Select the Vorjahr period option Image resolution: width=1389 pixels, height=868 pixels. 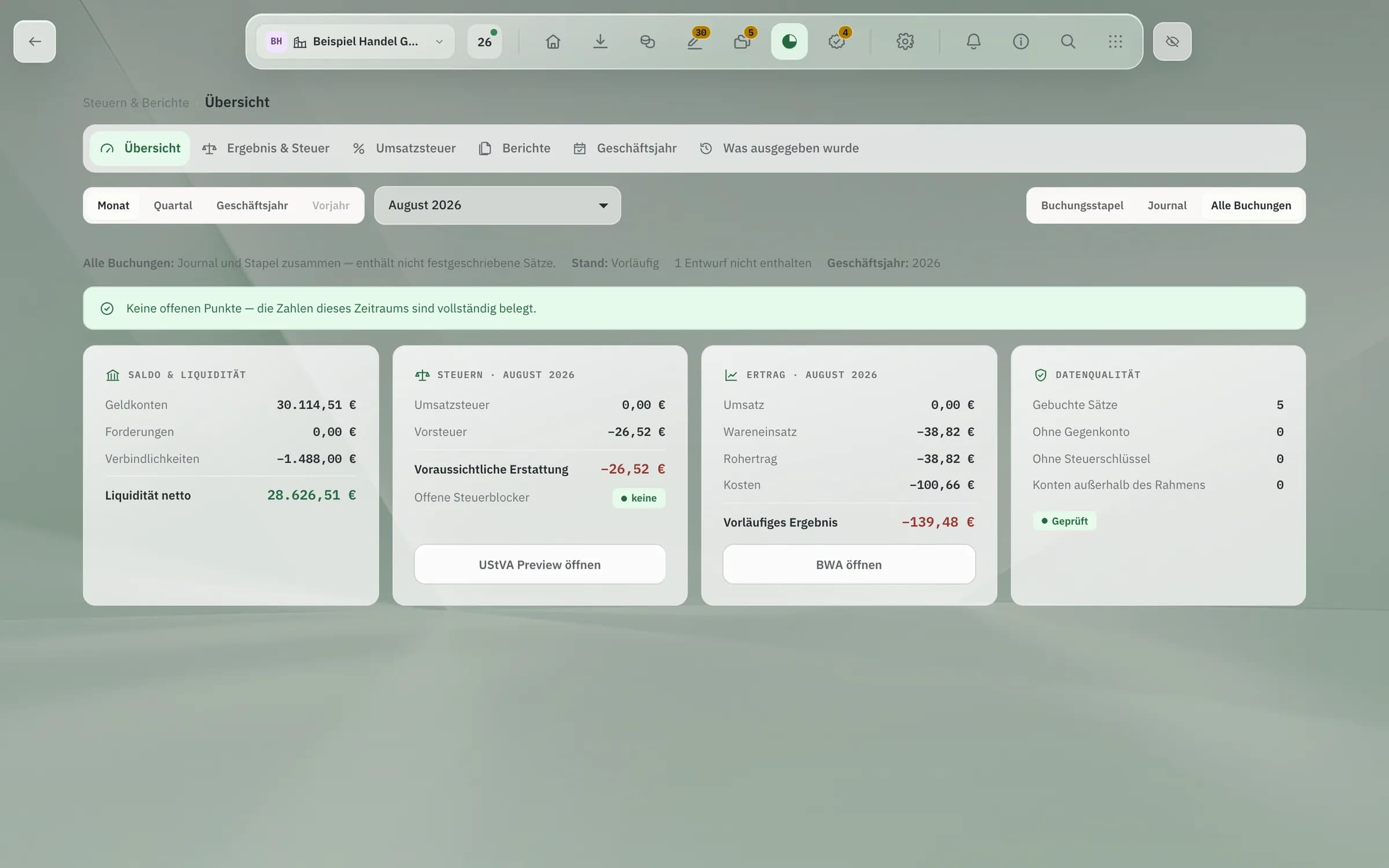[x=331, y=205]
